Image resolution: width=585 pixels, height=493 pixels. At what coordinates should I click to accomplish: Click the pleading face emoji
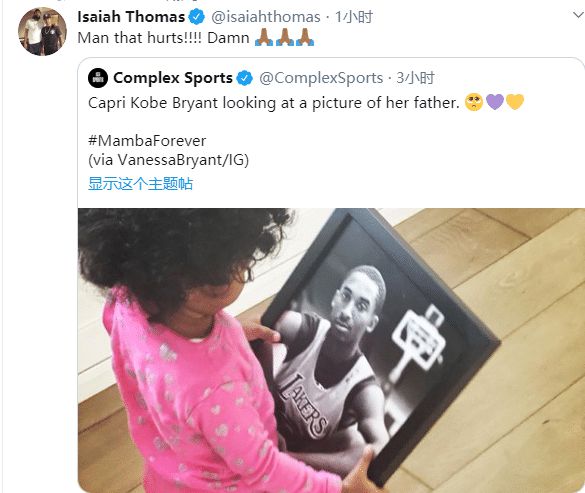(x=474, y=102)
